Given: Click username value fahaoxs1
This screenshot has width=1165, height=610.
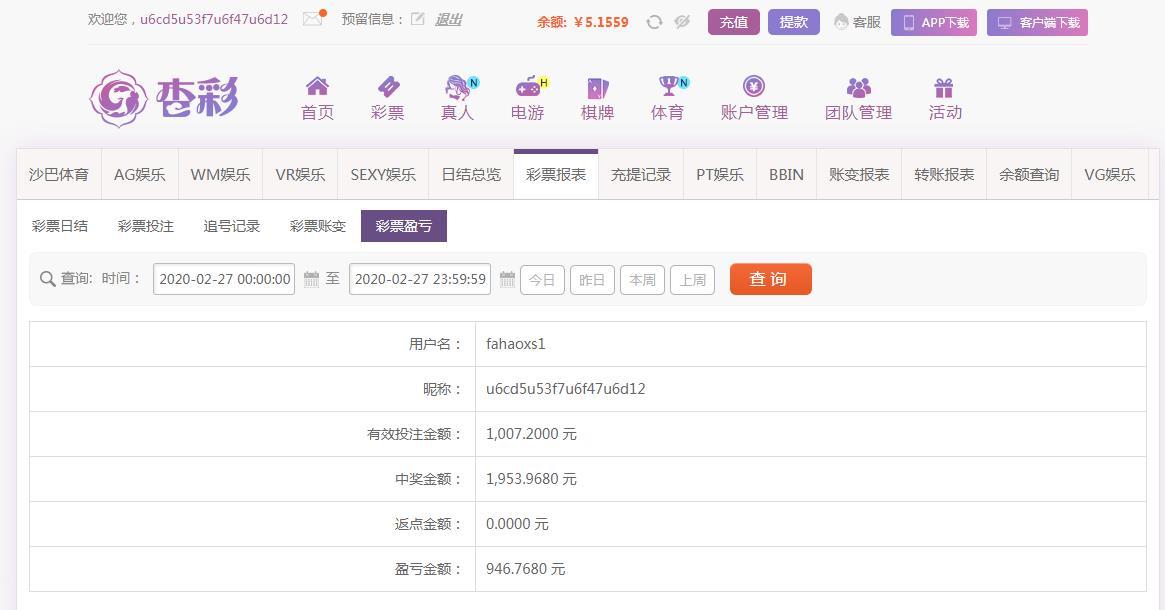Looking at the screenshot, I should coord(516,344).
